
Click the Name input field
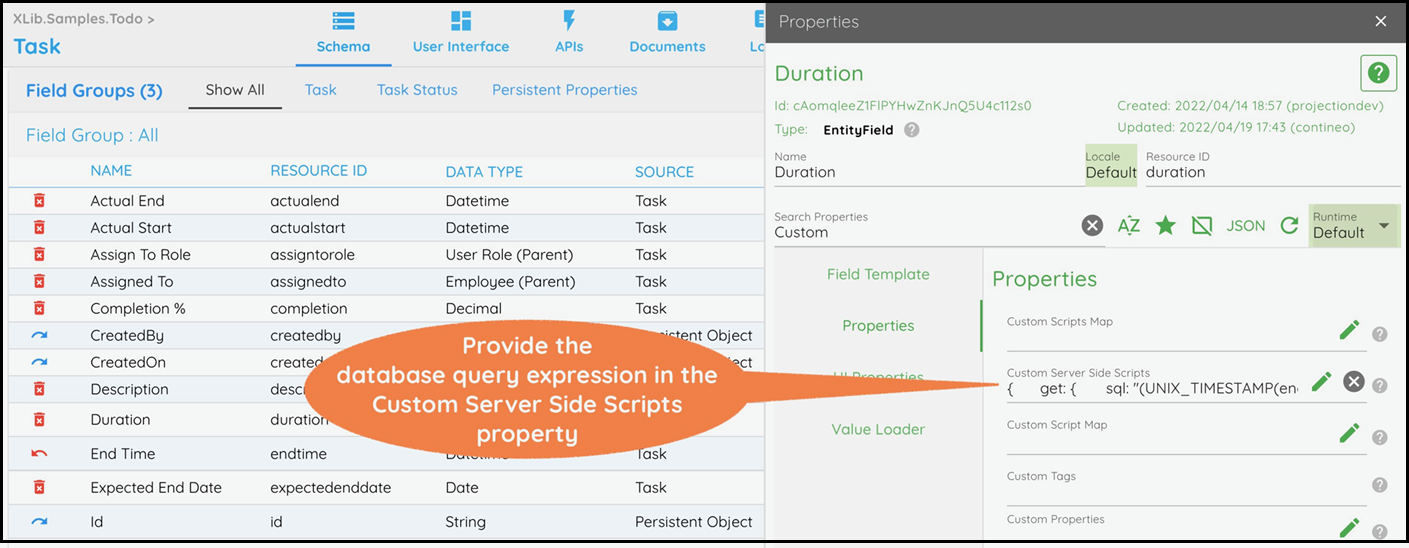[924, 172]
